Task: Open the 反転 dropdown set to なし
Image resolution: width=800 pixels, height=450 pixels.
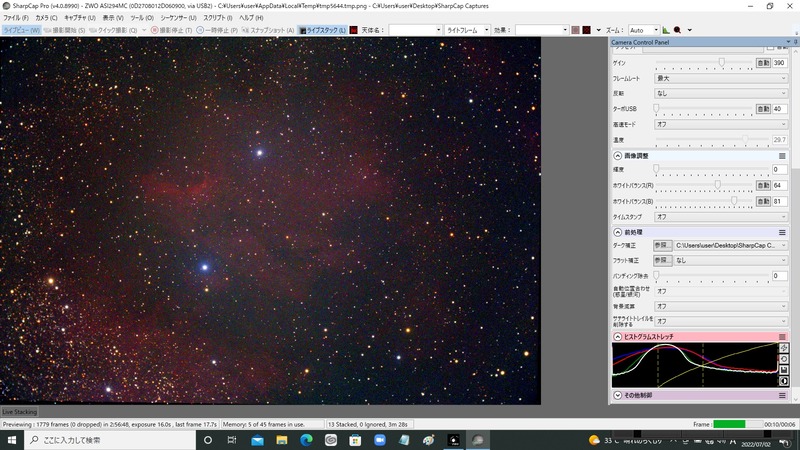Action: (721, 93)
